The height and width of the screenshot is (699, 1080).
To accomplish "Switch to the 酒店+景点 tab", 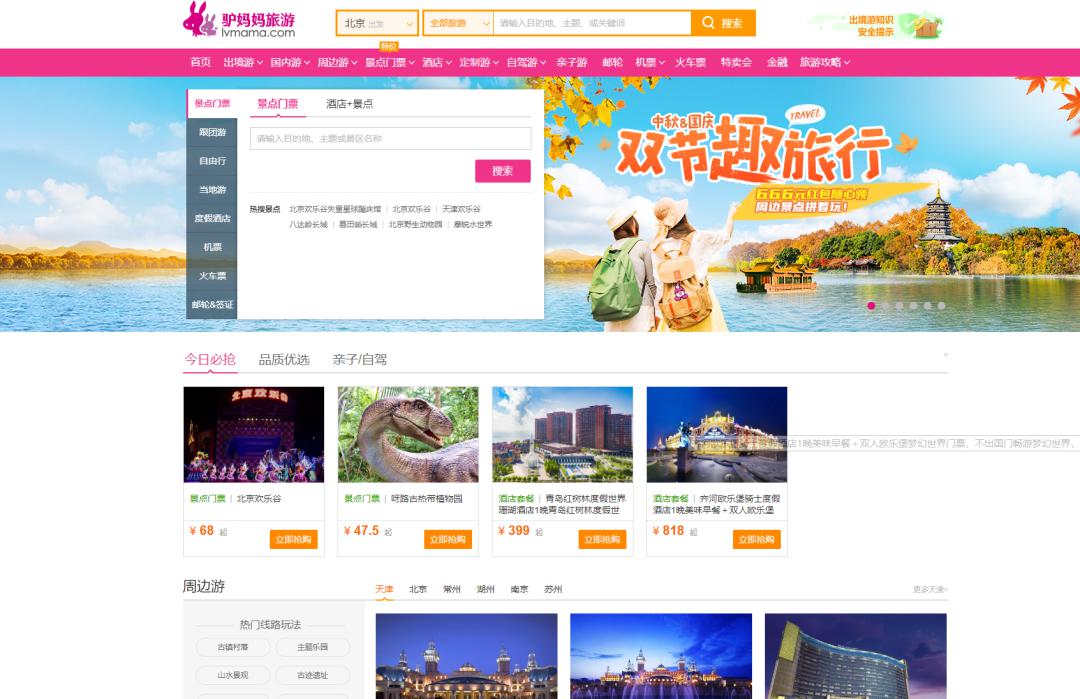I will point(349,104).
